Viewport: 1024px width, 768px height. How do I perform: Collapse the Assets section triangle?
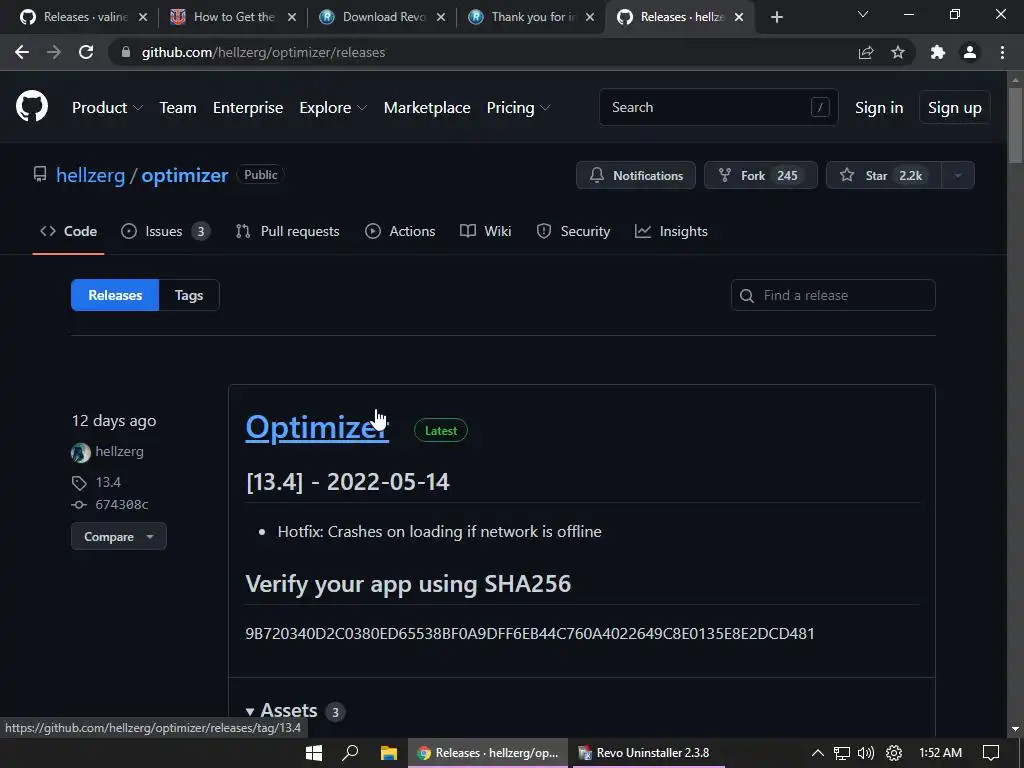(x=249, y=711)
